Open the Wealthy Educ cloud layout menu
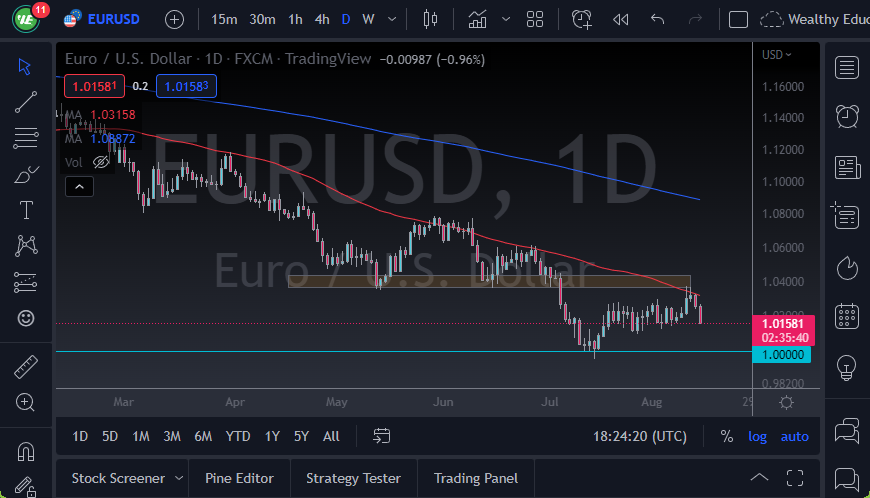Viewport: 870px width, 498px height. (x=814, y=20)
